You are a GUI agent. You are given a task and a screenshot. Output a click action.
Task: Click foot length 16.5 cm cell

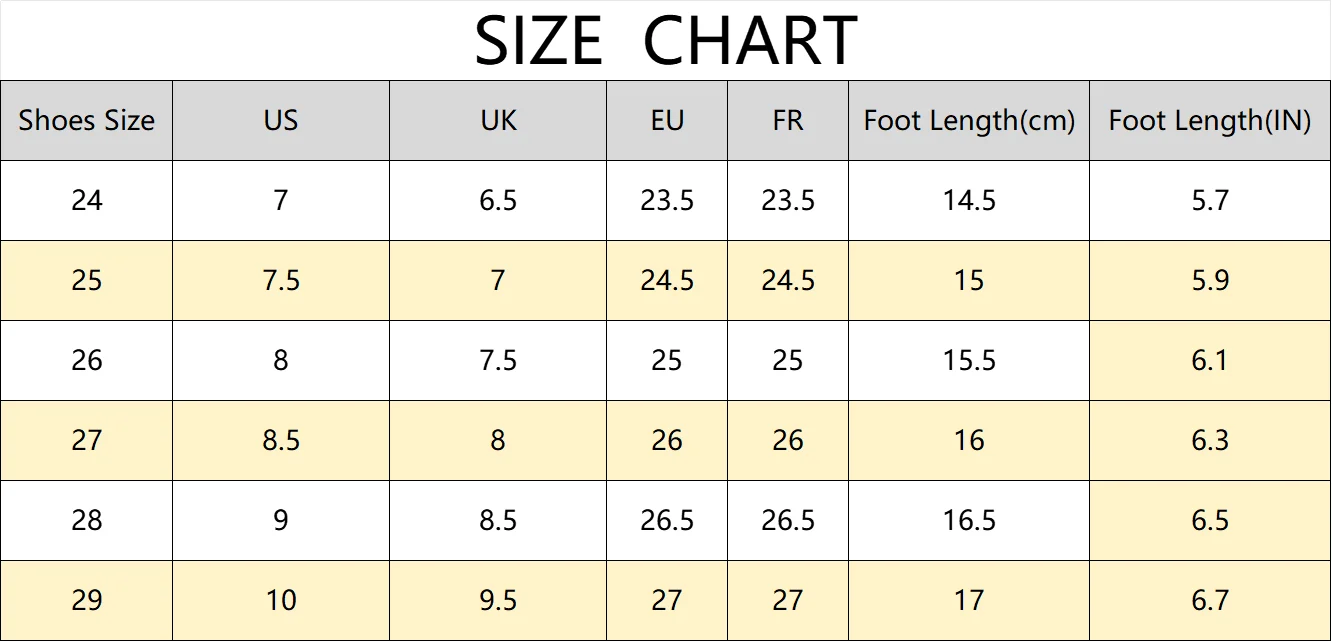coord(969,521)
